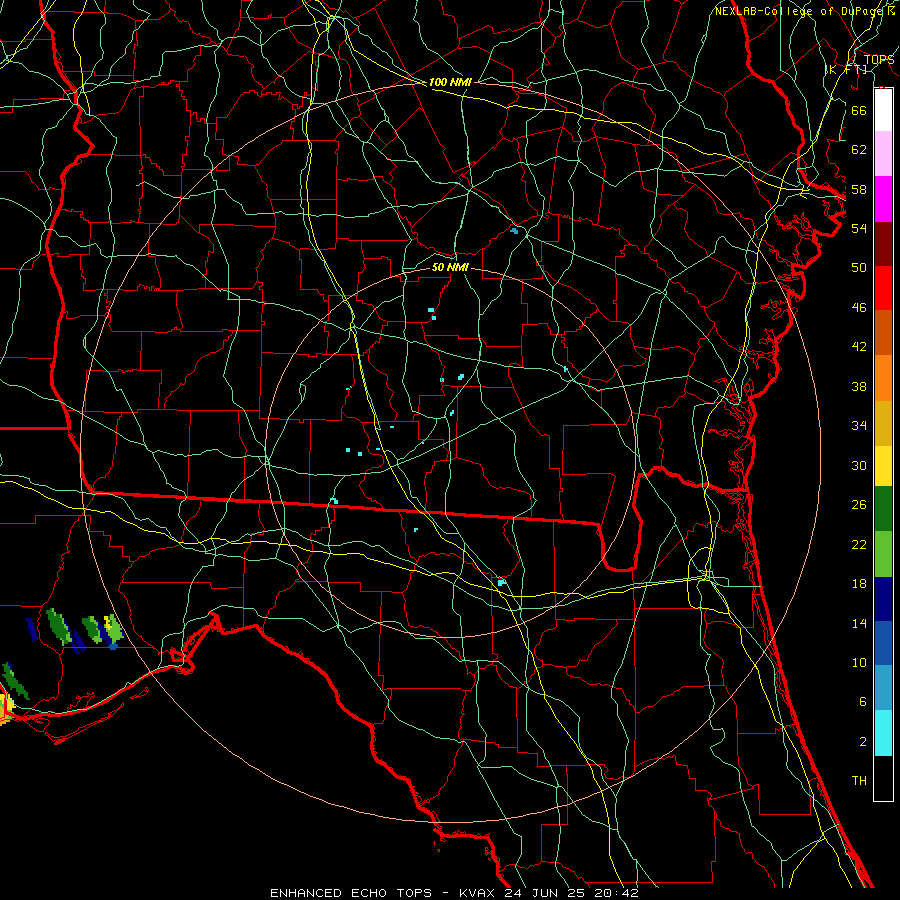This screenshot has width=900, height=900.
Task: Click the '10' legend value
Action: pyautogui.click(x=859, y=663)
